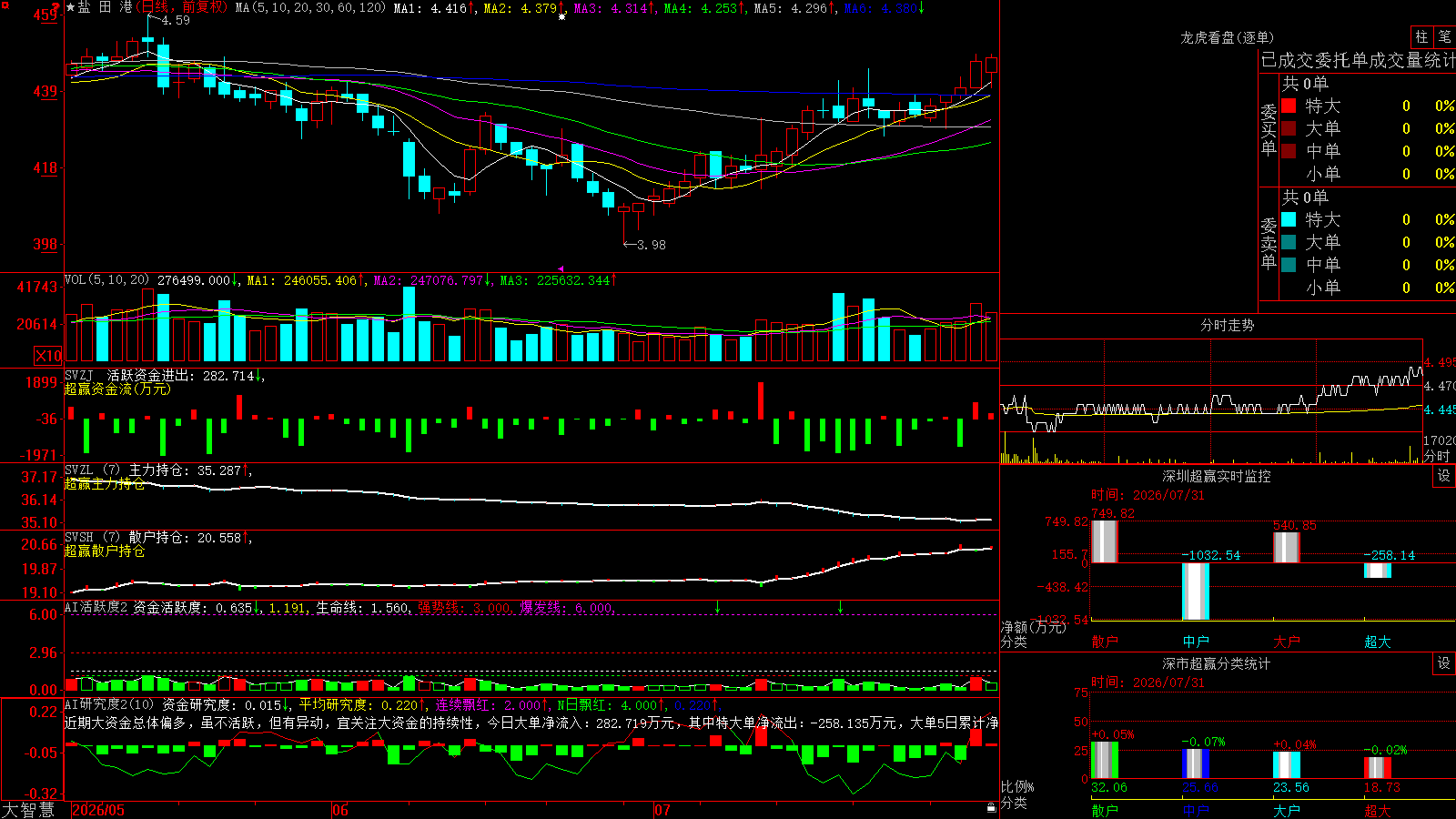Click the 07 month marker on timeline

tap(662, 810)
